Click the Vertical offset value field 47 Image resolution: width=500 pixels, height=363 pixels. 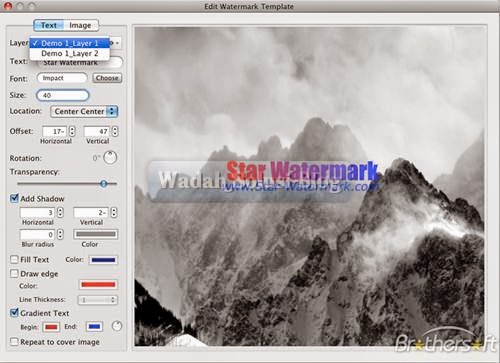click(x=97, y=131)
